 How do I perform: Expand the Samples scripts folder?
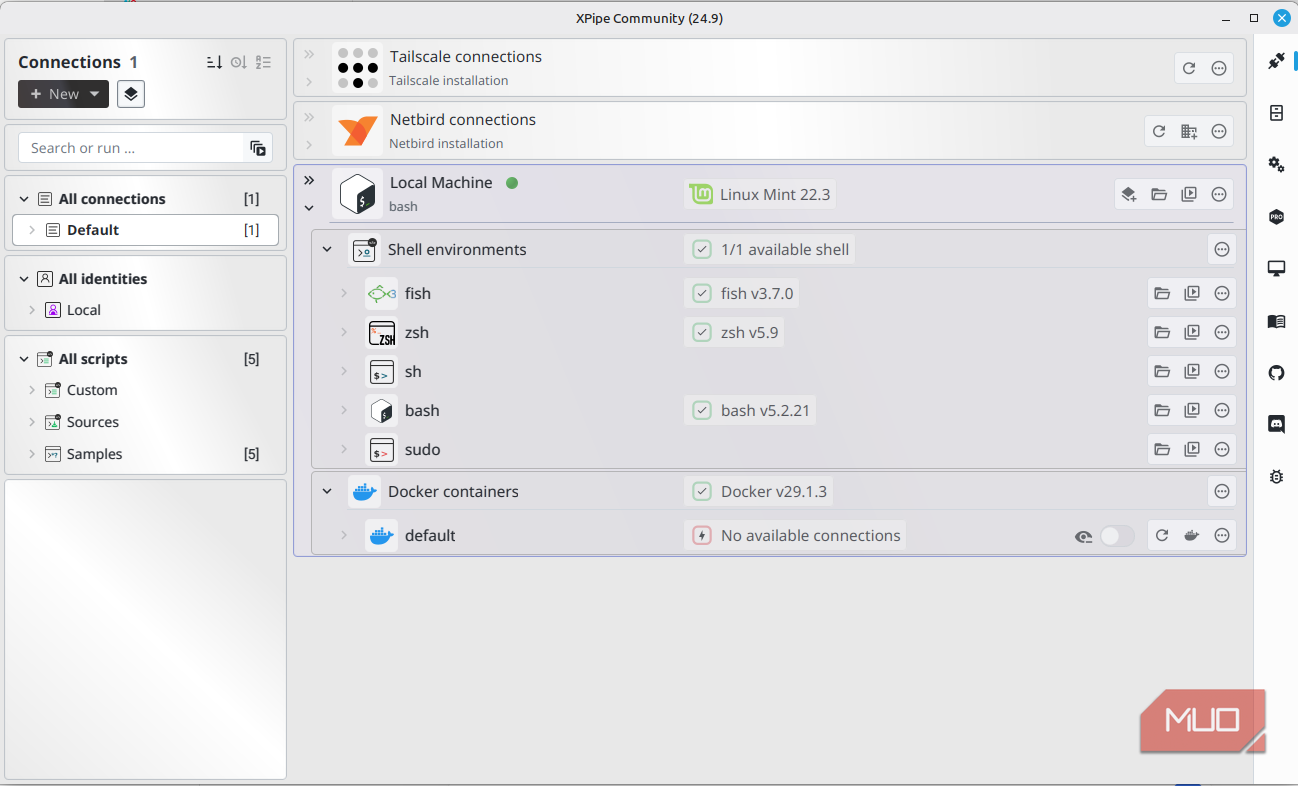[32, 454]
